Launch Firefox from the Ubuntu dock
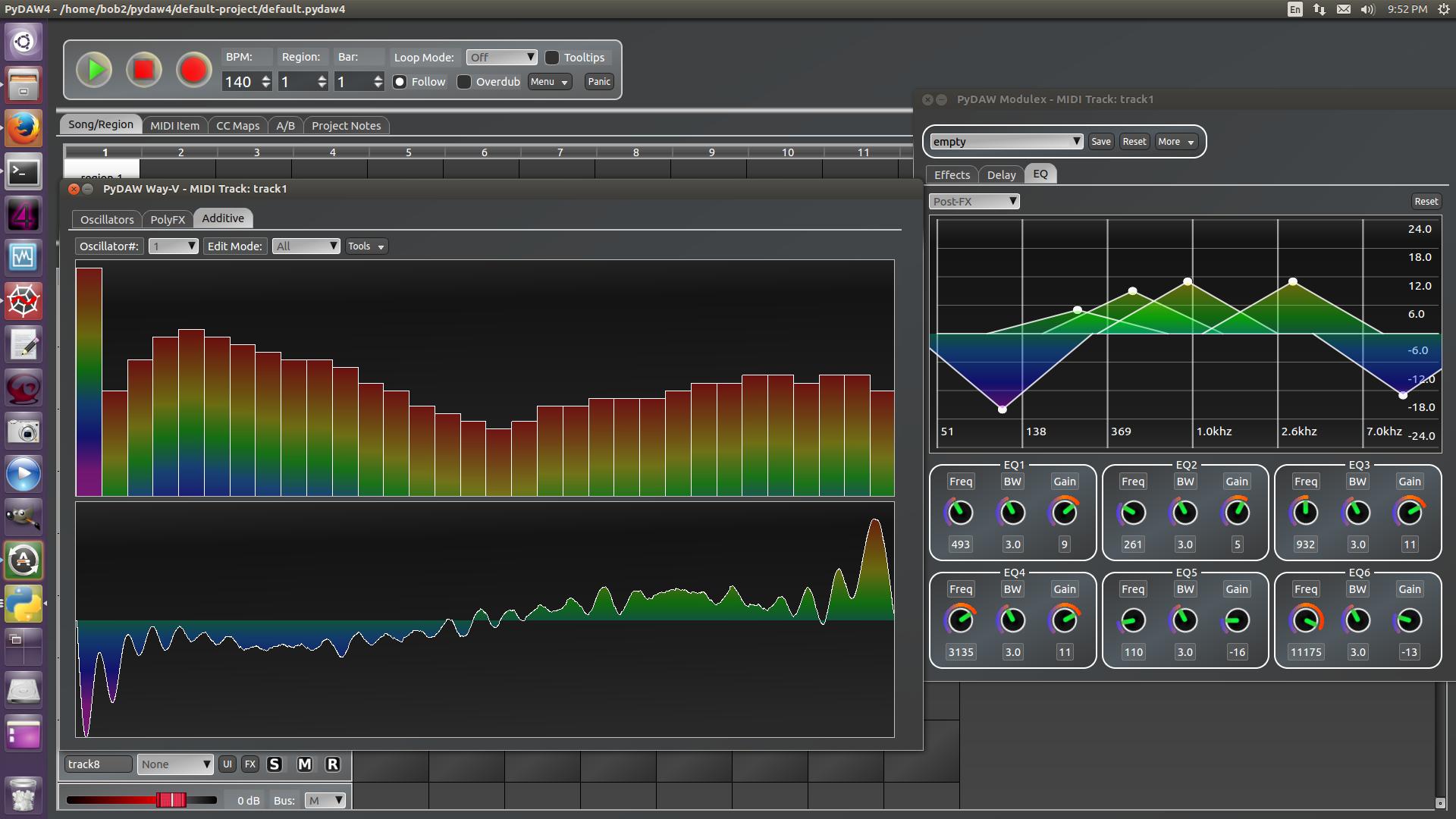Viewport: 1456px width, 819px height. click(23, 128)
